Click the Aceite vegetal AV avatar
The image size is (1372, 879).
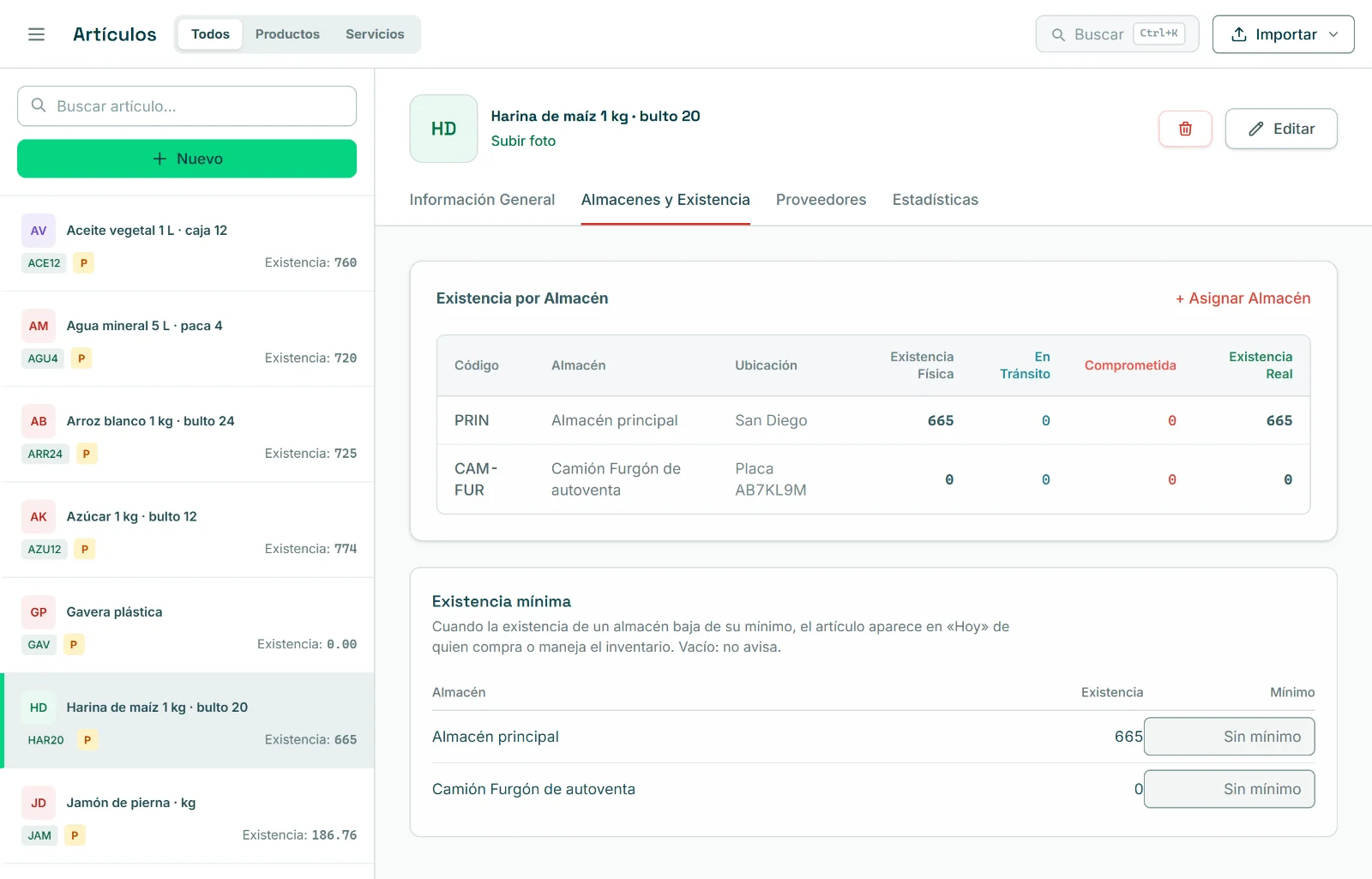[x=39, y=231]
